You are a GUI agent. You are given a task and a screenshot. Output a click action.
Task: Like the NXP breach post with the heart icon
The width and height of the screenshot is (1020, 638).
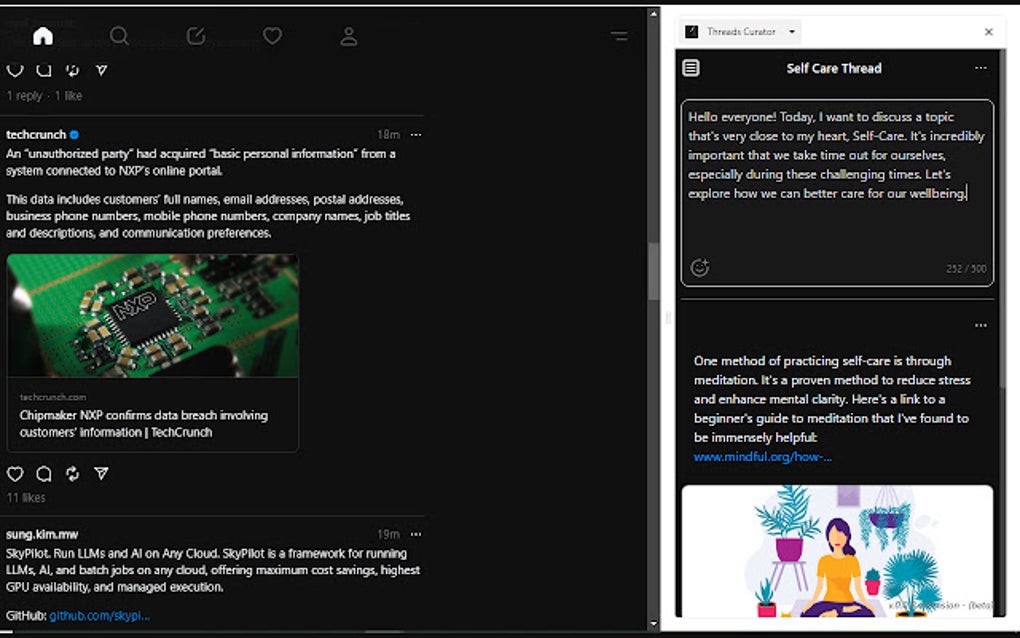click(15, 474)
